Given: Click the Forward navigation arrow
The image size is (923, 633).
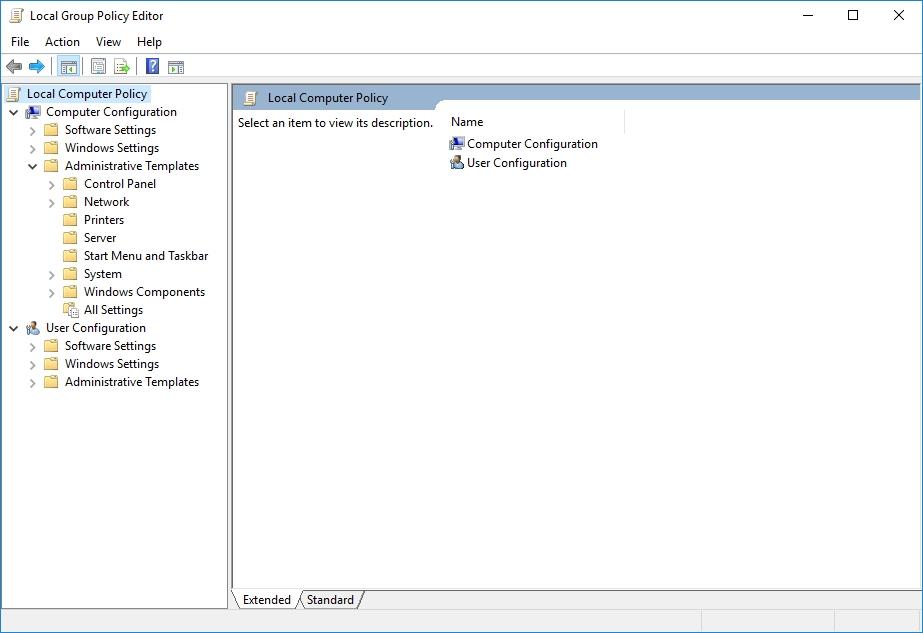Looking at the screenshot, I should (x=37, y=66).
